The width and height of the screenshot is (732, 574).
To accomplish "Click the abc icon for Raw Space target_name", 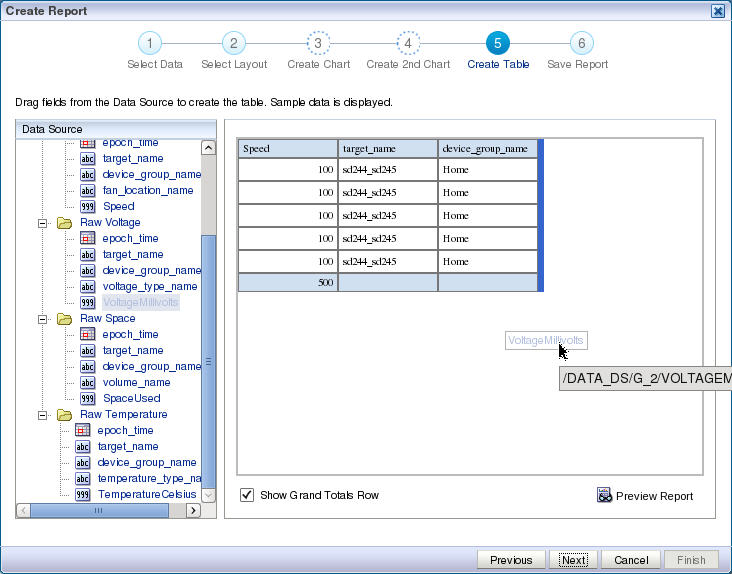I will 88,351.
